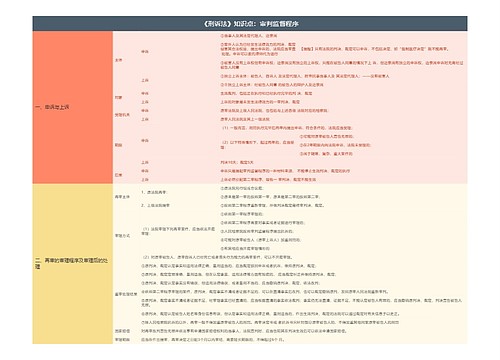
Task: Click the '后果' node
Action: [x=118, y=175]
